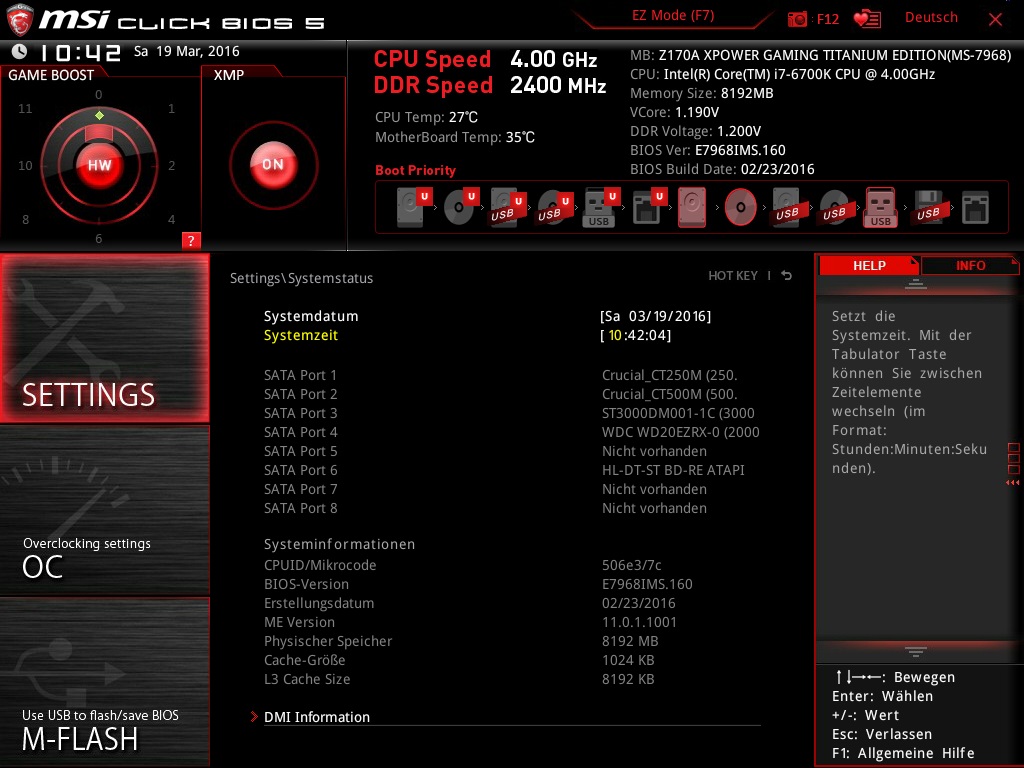The width and height of the screenshot is (1024, 768).
Task: Select the UEFI network boot device
Action: [648, 207]
